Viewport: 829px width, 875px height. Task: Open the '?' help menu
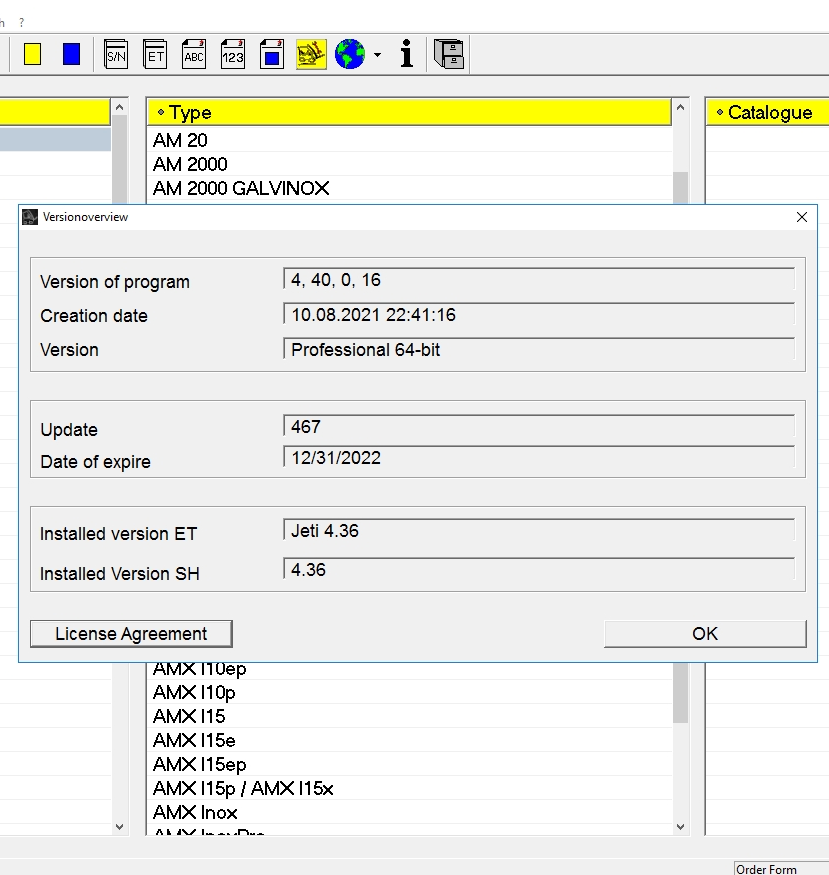pyautogui.click(x=21, y=23)
